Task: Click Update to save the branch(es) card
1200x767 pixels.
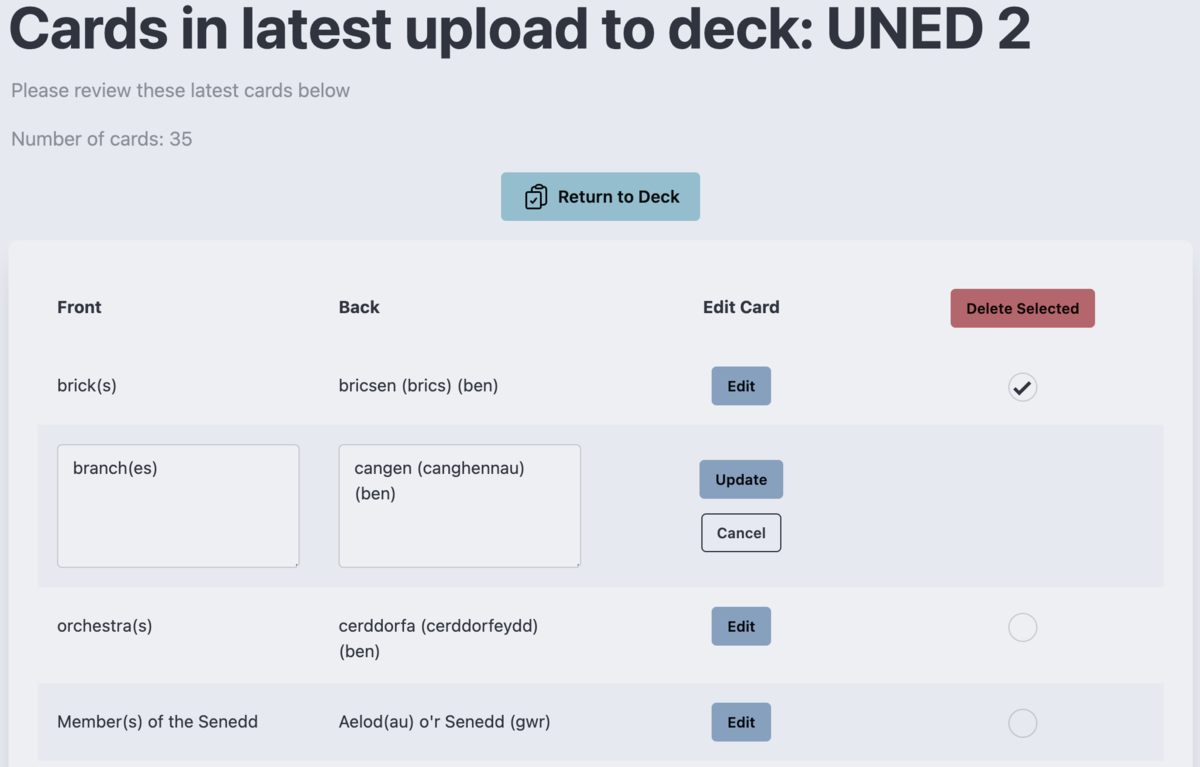Action: click(x=741, y=479)
